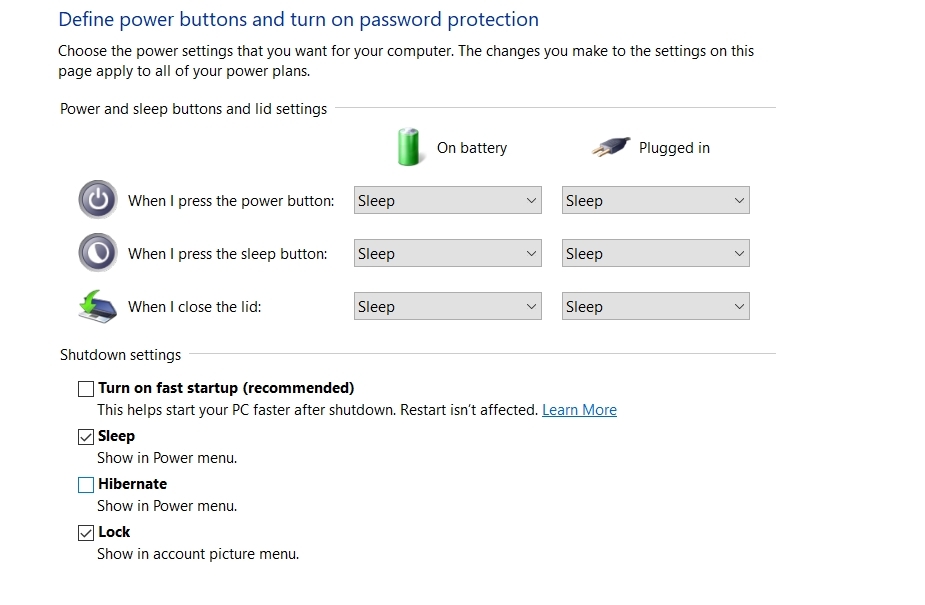Viewport: 925px width, 605px height.
Task: Click the power plug icon
Action: [x=609, y=147]
